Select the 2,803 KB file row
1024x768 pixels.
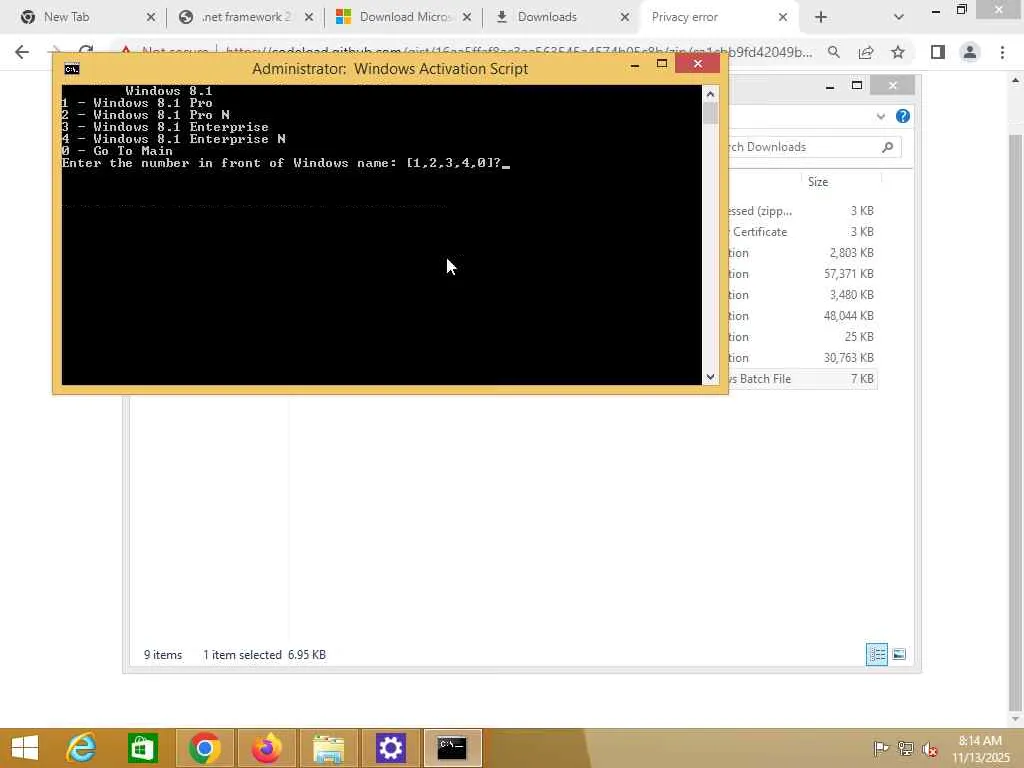point(803,253)
